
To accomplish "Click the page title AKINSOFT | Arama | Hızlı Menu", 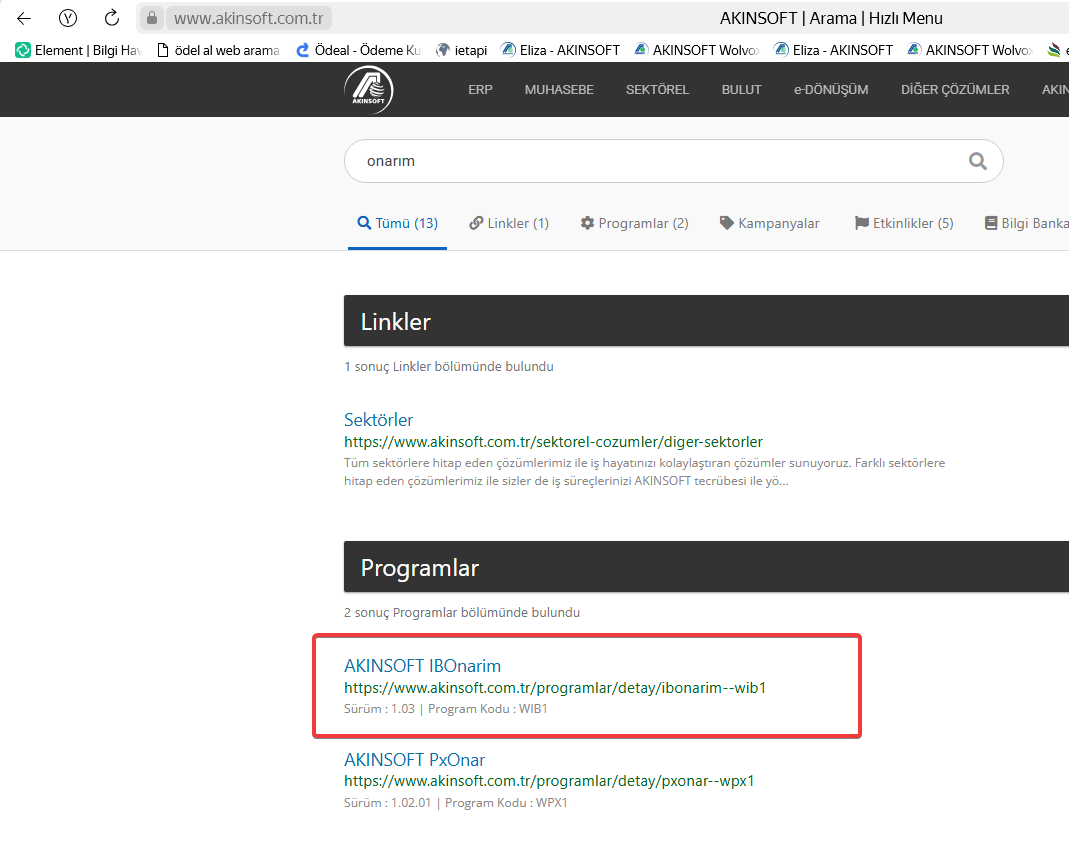I will 831,18.
